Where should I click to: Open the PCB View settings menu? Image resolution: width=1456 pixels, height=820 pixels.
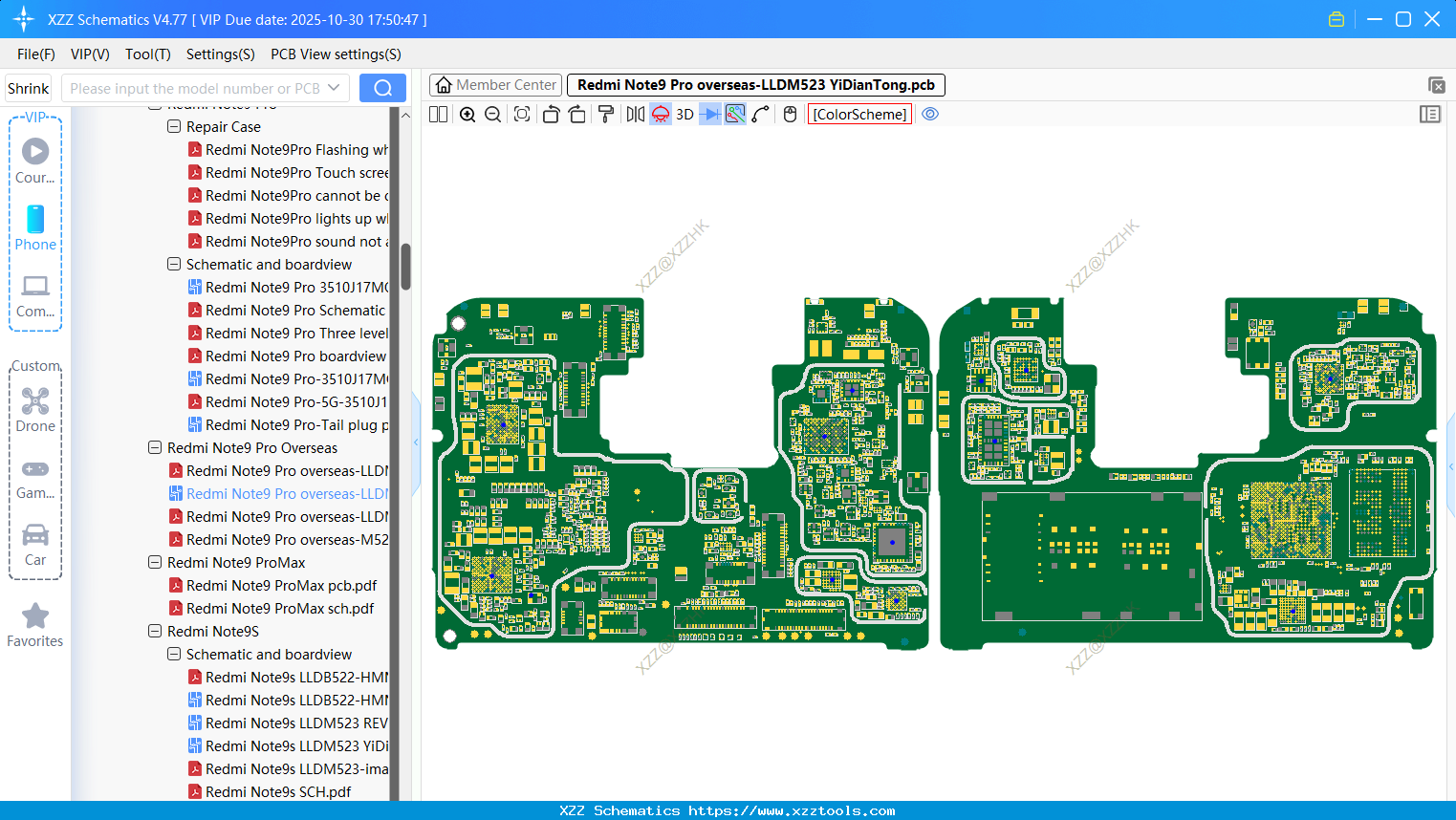click(336, 54)
